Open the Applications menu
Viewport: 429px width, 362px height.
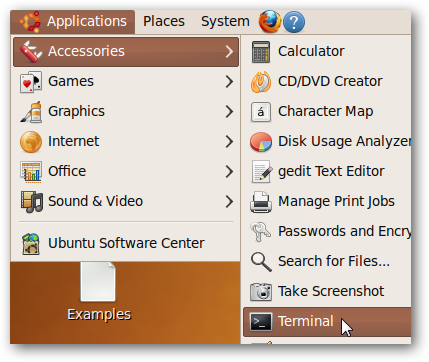72,22
